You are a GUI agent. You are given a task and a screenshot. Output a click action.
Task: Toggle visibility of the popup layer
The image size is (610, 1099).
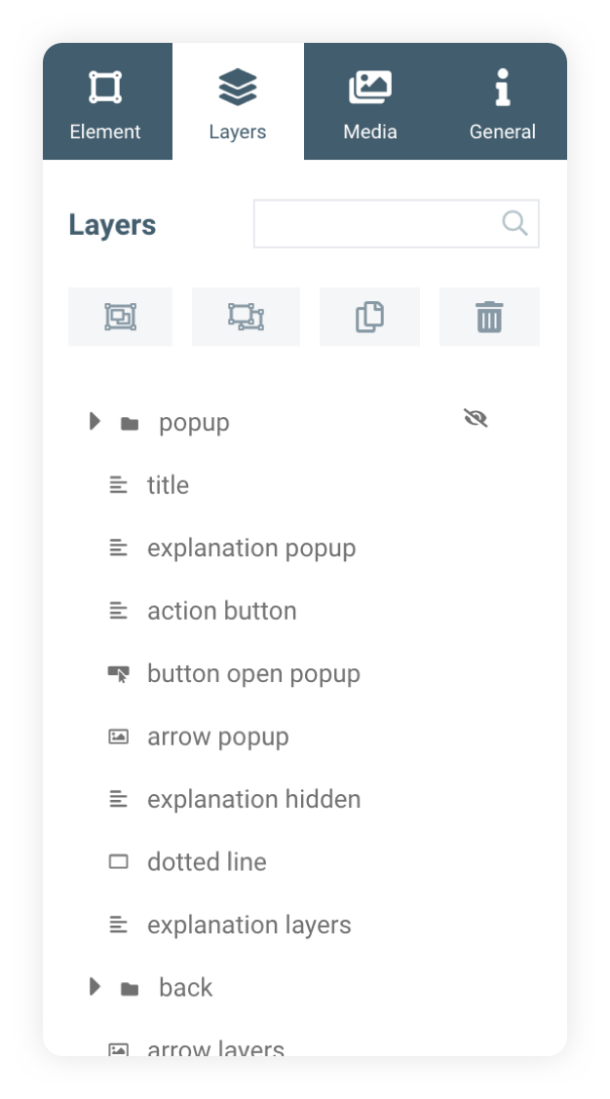[x=476, y=419]
